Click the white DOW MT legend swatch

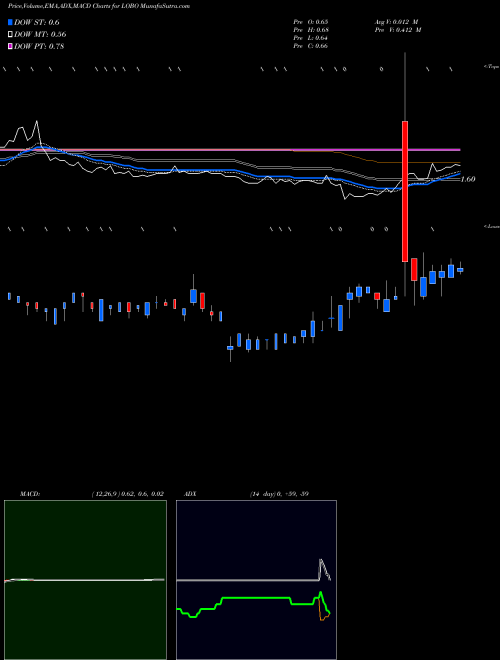10,34
